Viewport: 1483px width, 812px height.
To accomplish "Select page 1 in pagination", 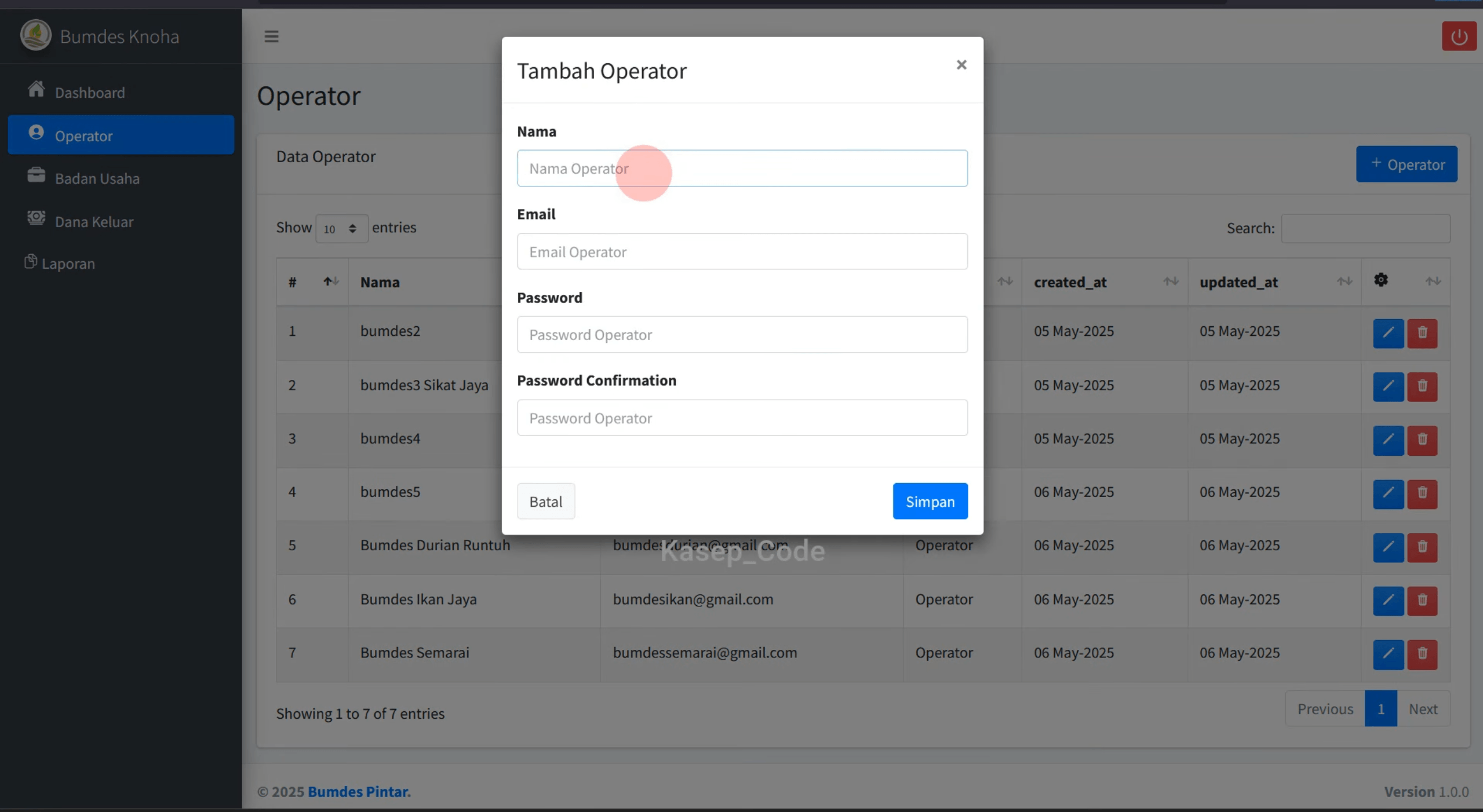I will point(1381,709).
